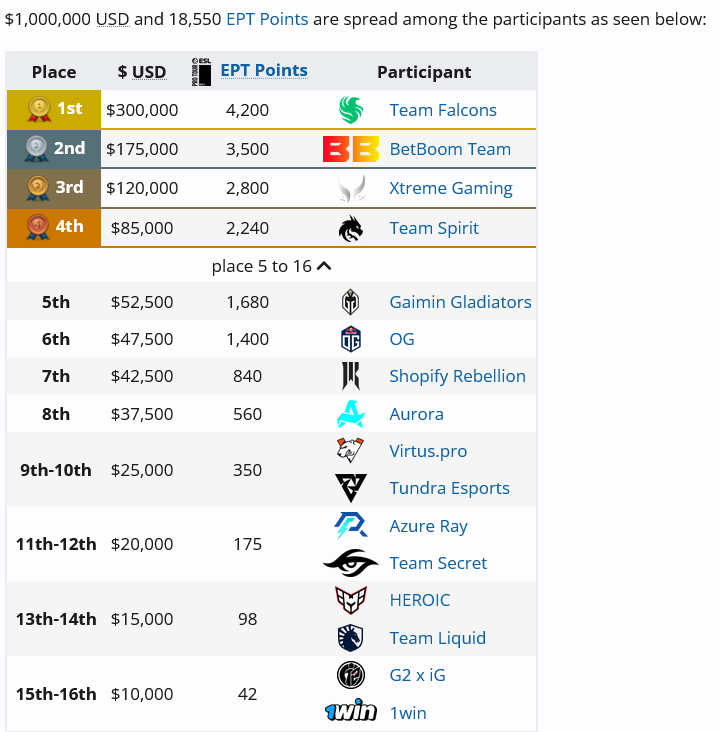The image size is (720, 732).
Task: Click the ESL Pro Tour logo
Action: click(x=200, y=71)
